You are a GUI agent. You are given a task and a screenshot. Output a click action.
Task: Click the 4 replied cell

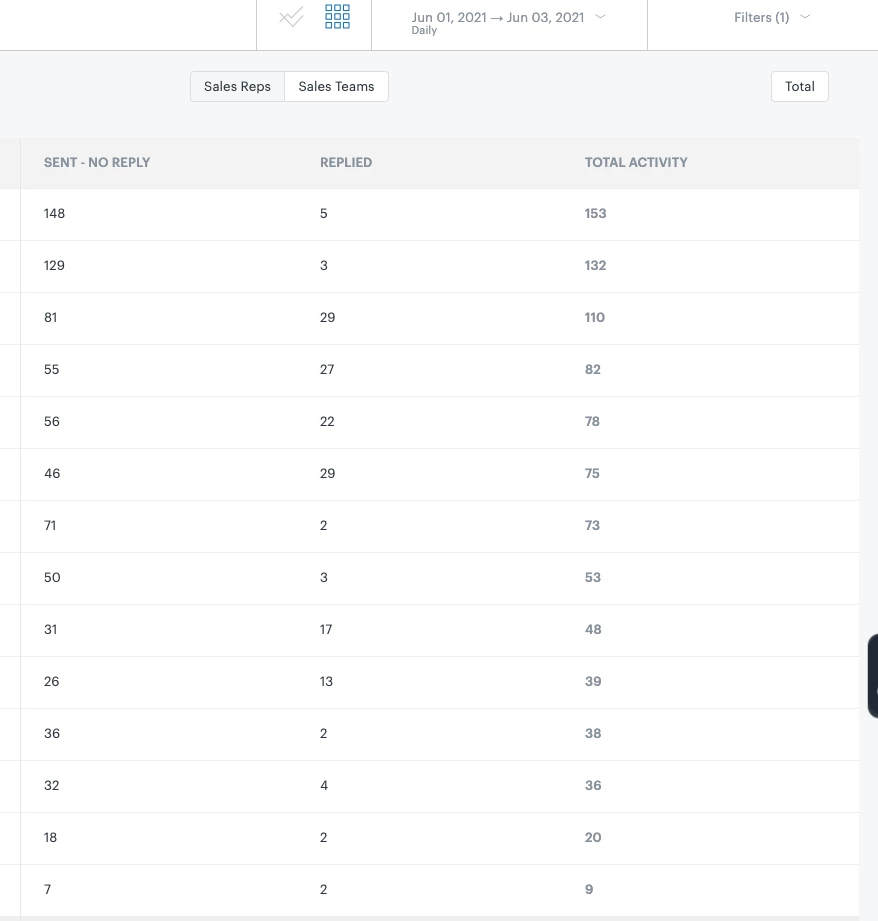tap(324, 785)
